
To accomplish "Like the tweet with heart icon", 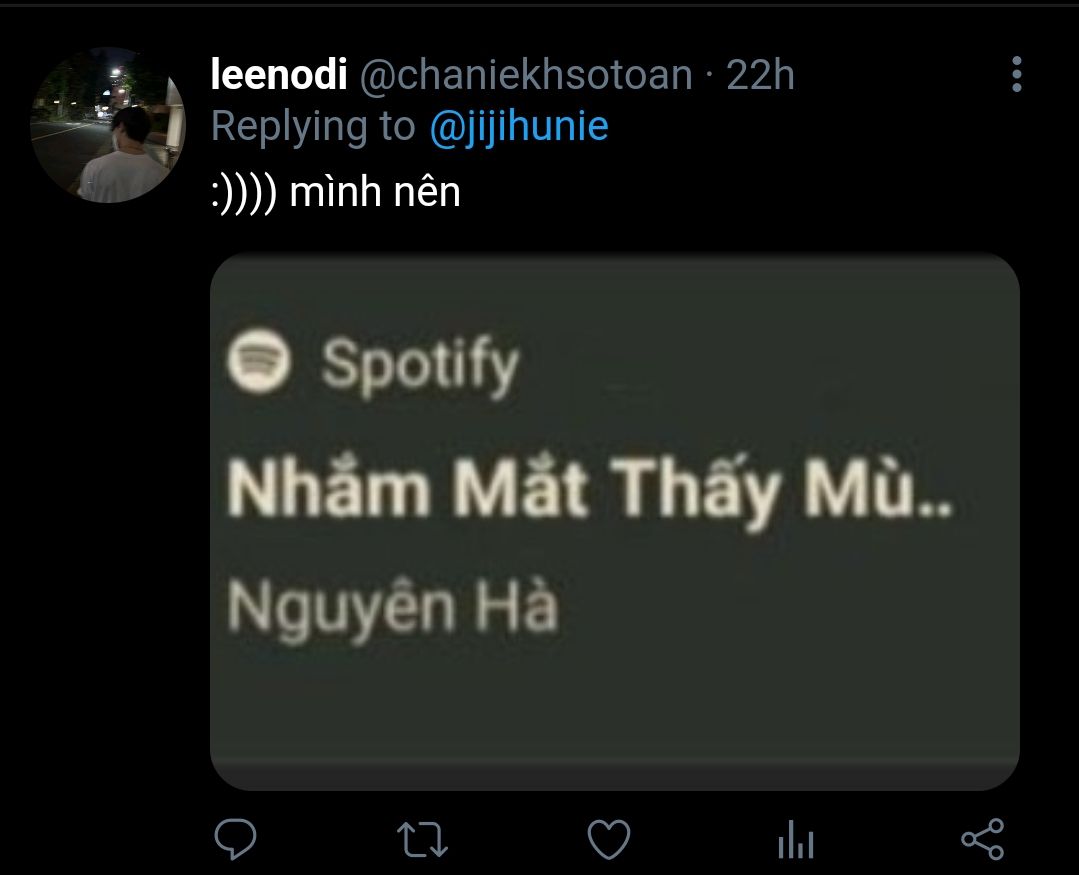I will pyautogui.click(x=608, y=839).
